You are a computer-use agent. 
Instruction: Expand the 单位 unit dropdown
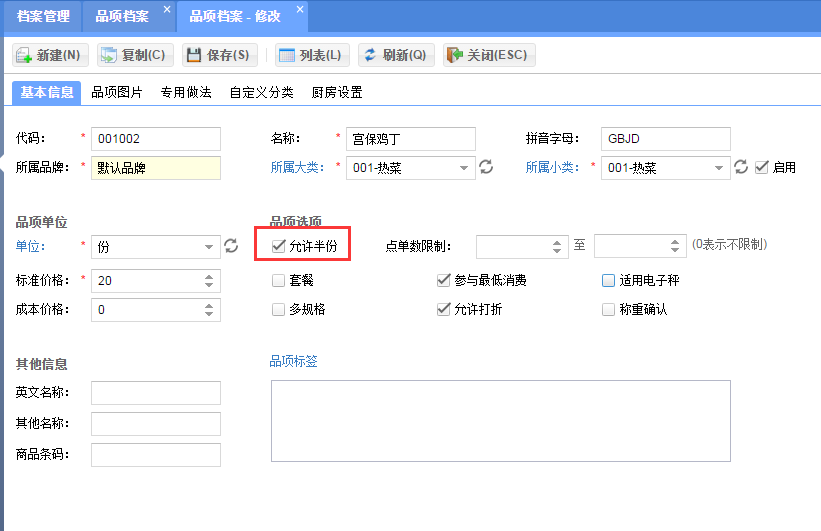[209, 247]
